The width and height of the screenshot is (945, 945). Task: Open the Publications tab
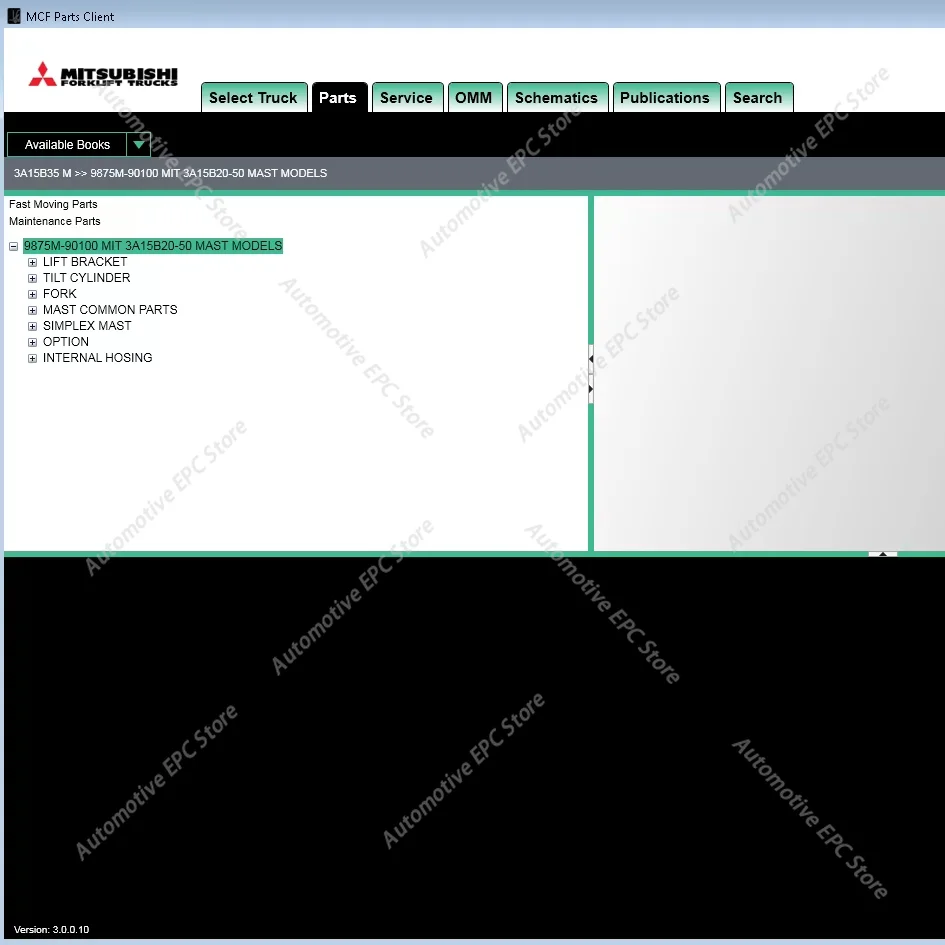click(x=665, y=97)
